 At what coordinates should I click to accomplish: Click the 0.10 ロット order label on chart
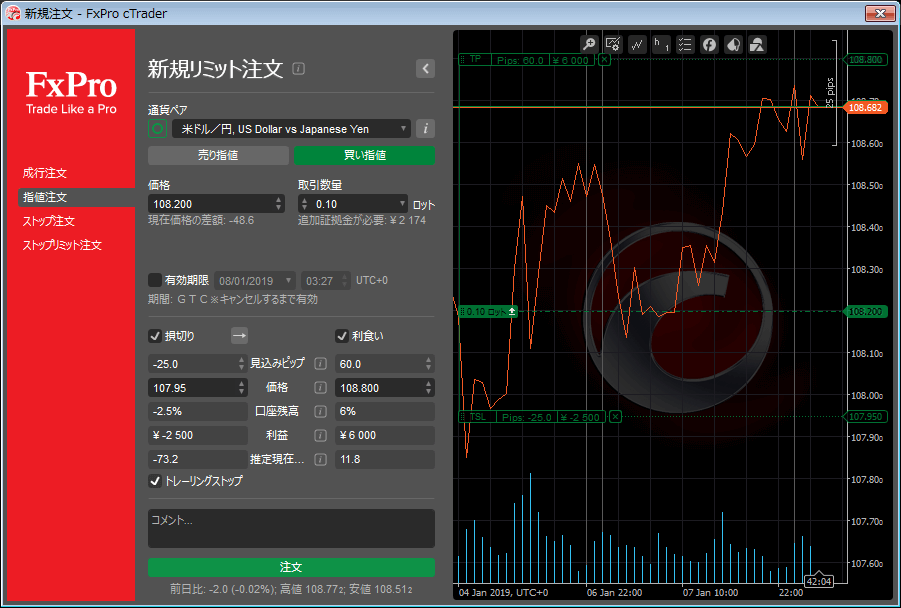click(488, 311)
